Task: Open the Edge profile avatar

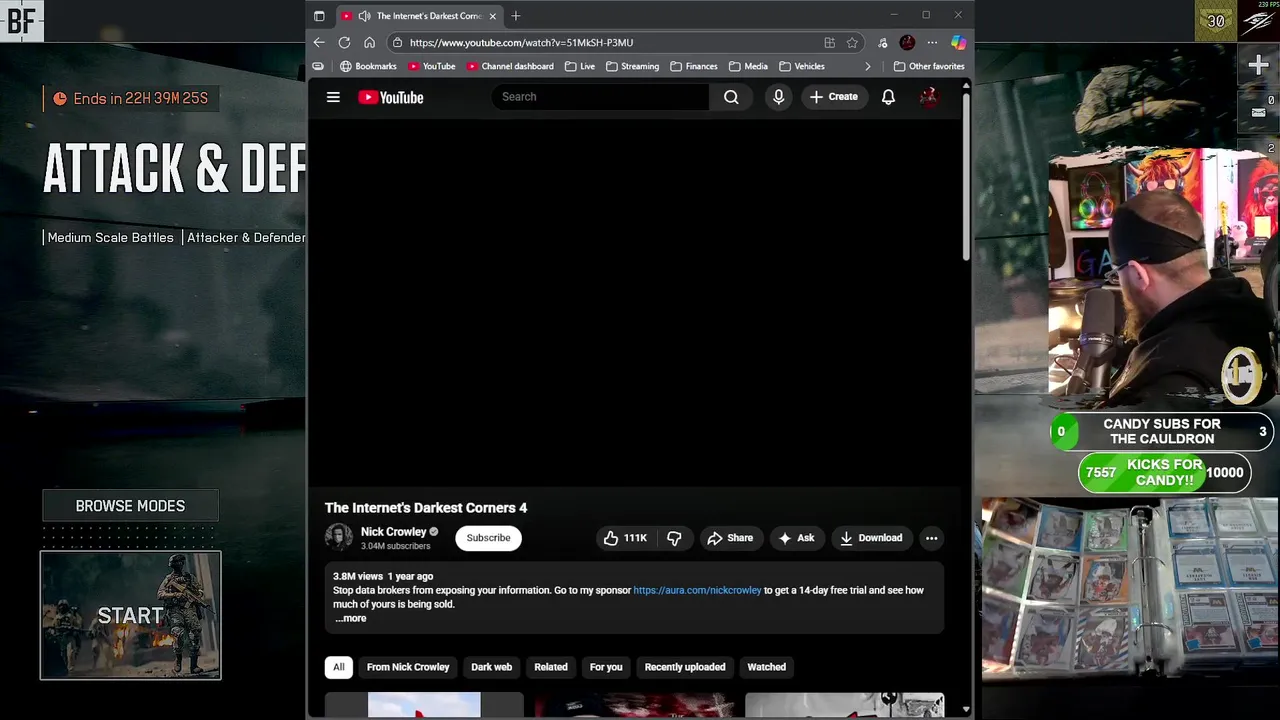Action: (907, 43)
